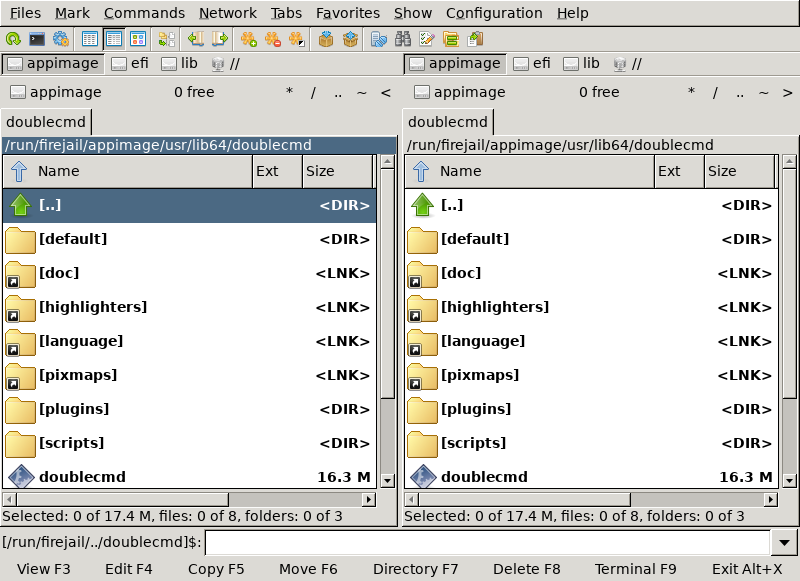Image resolution: width=800 pixels, height=581 pixels.
Task: Click the Synchronize directories folder icon
Action: (x=451, y=39)
